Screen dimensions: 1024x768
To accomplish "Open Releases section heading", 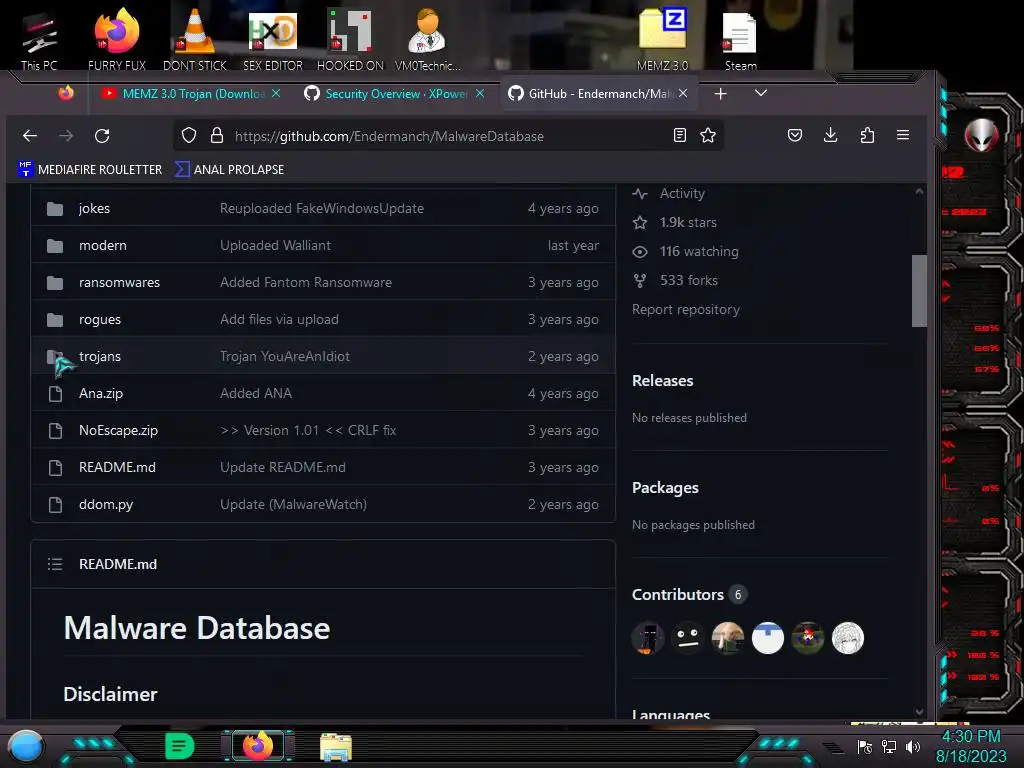I will point(662,381).
